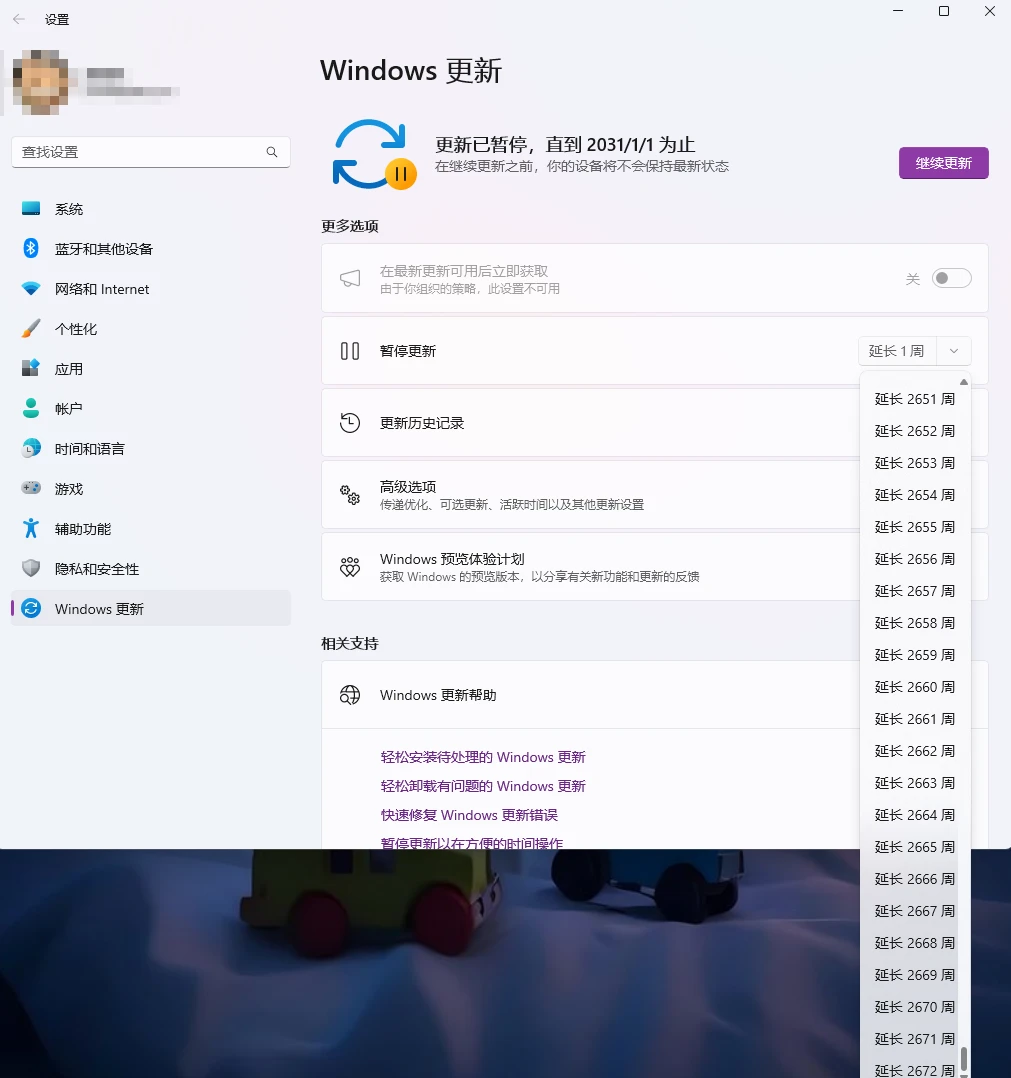Viewport: 1011px width, 1078px height.
Task: Click the back arrow icon
Action: click(x=18, y=18)
